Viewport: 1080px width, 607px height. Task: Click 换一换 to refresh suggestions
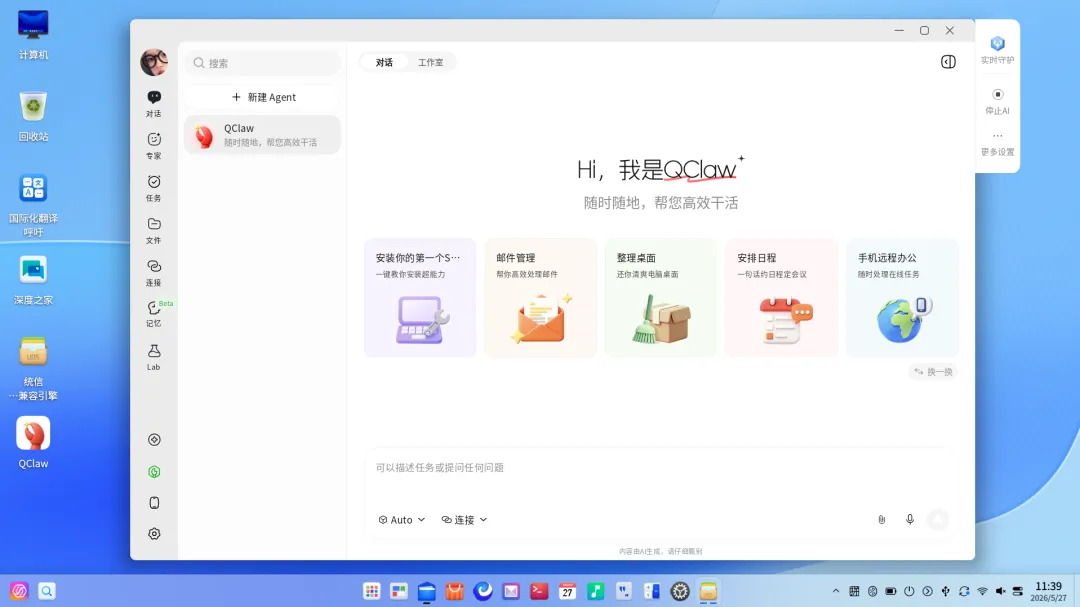(x=933, y=372)
